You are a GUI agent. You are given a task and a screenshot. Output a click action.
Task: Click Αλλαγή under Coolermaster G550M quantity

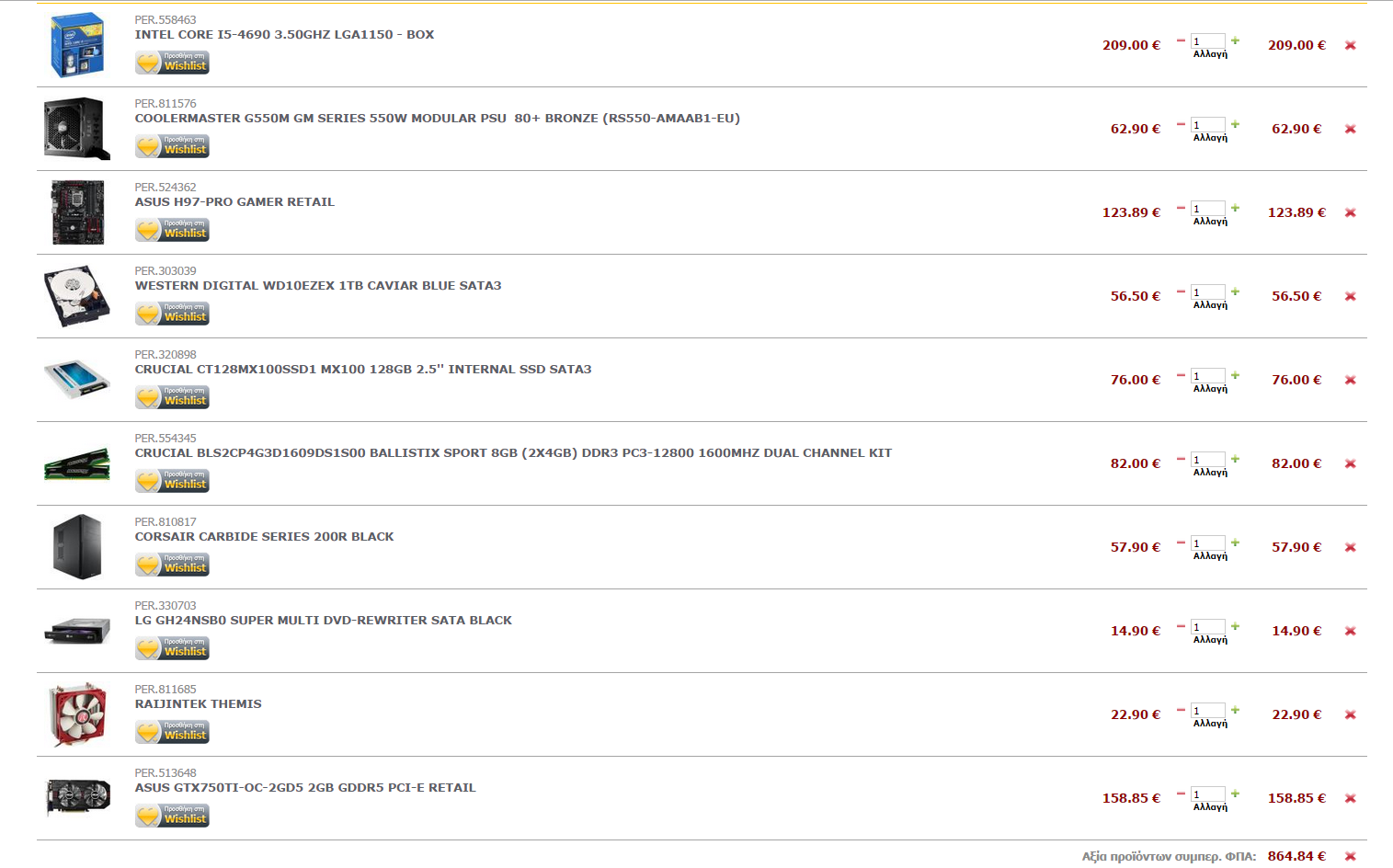pyautogui.click(x=1210, y=138)
